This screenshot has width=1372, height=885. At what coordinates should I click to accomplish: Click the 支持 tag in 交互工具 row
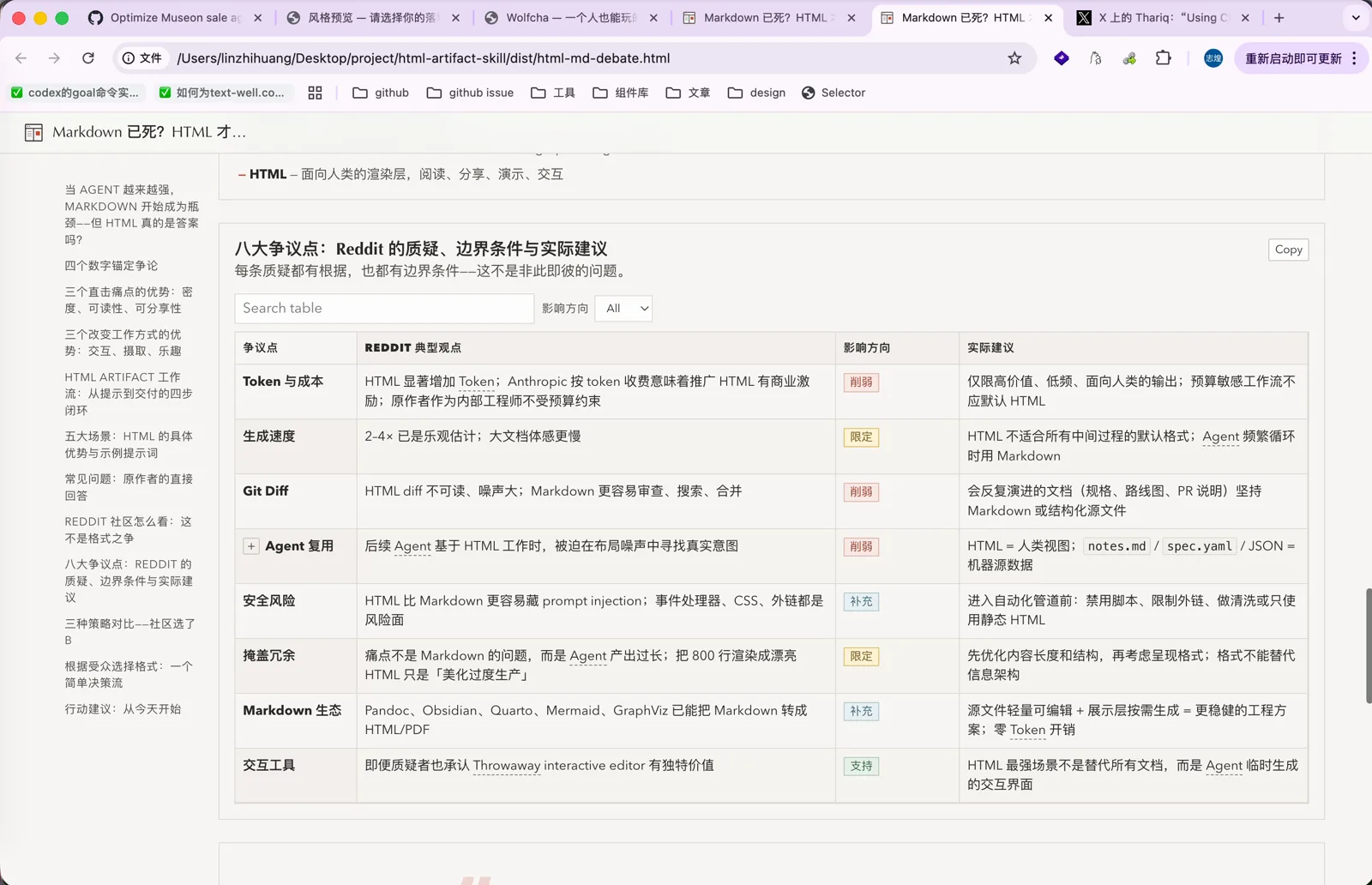[x=861, y=767]
